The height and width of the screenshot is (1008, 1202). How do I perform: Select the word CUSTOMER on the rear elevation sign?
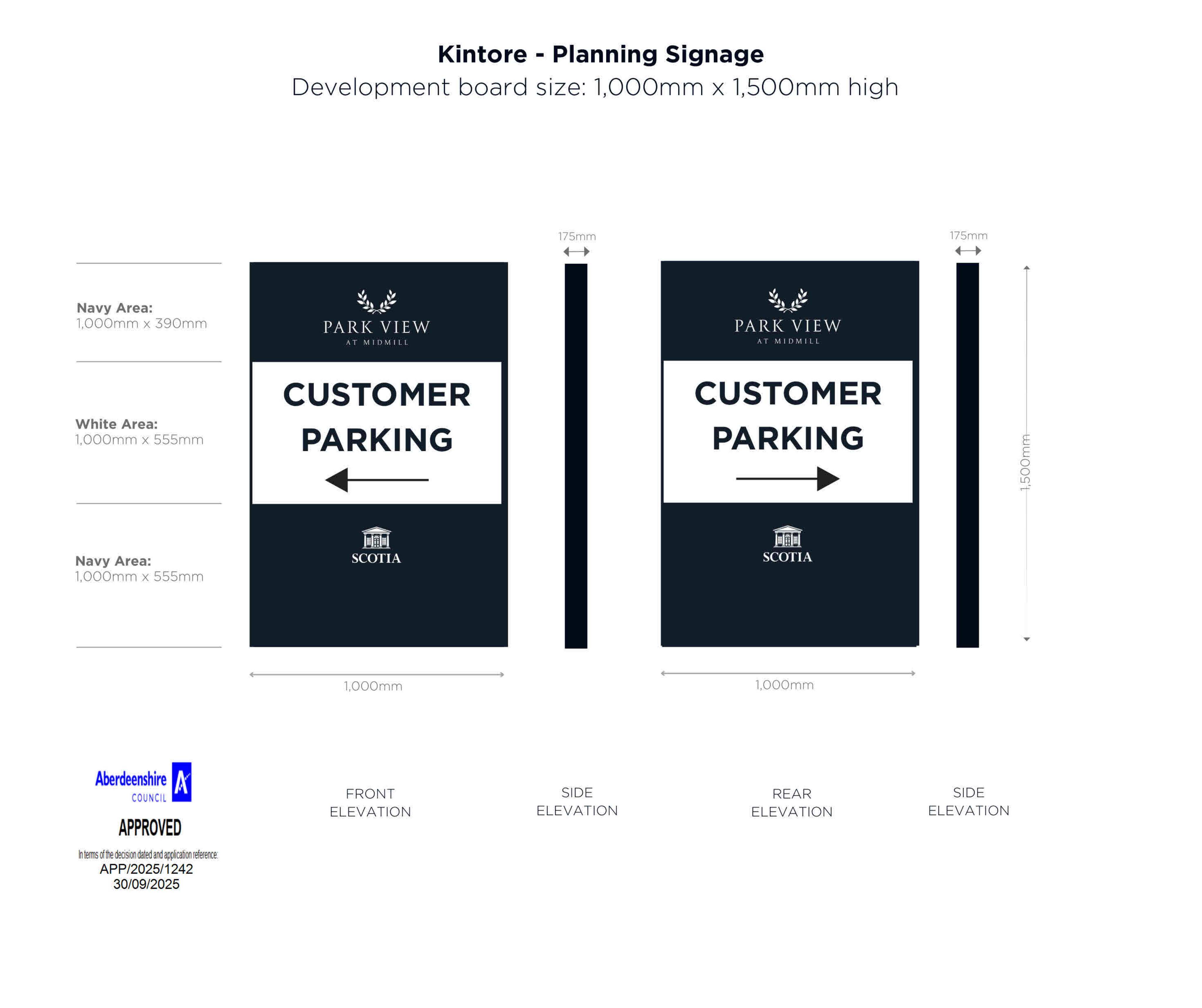click(788, 394)
